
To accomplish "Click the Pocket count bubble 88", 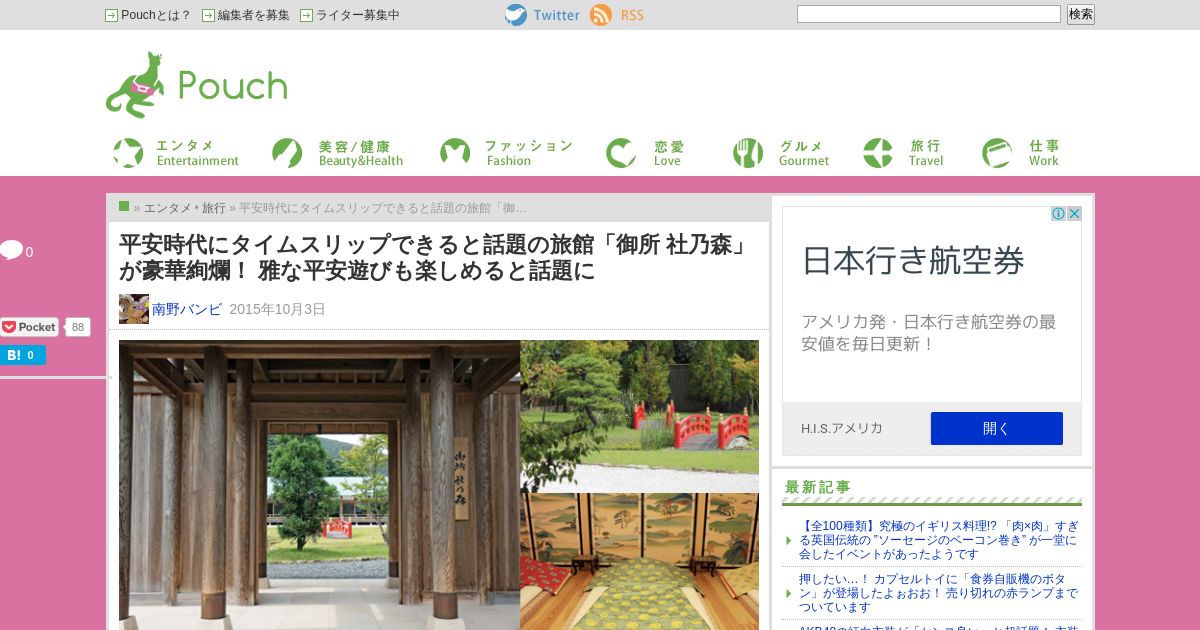I will (78, 327).
